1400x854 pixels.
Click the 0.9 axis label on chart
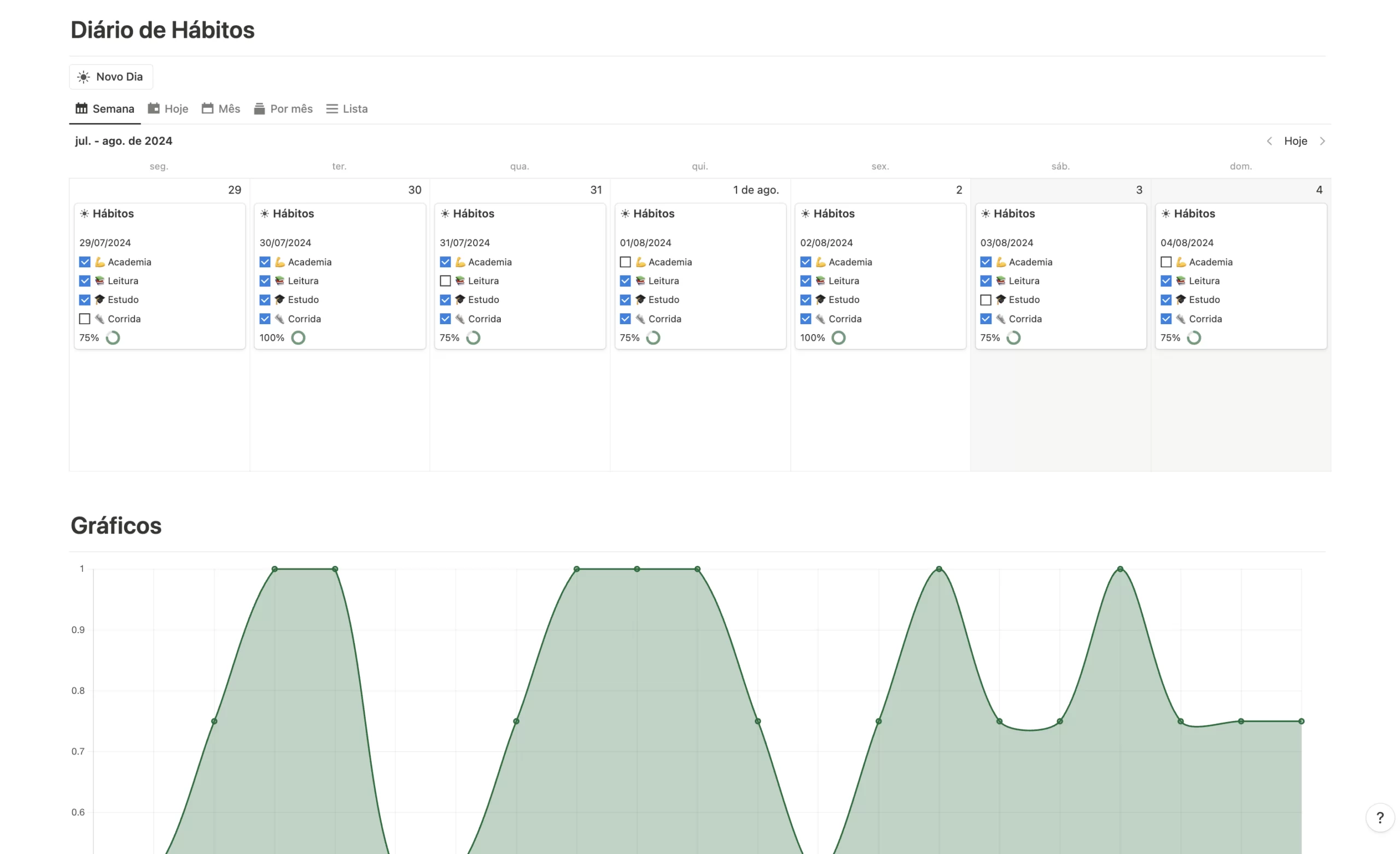[x=78, y=629]
